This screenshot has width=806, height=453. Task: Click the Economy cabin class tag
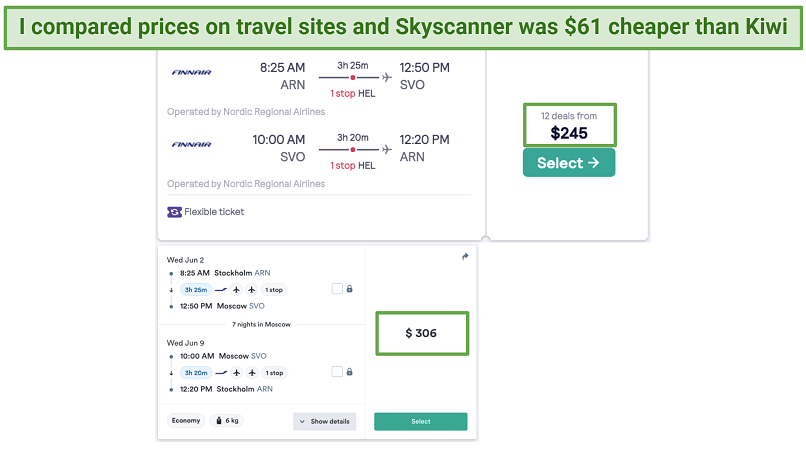[186, 421]
